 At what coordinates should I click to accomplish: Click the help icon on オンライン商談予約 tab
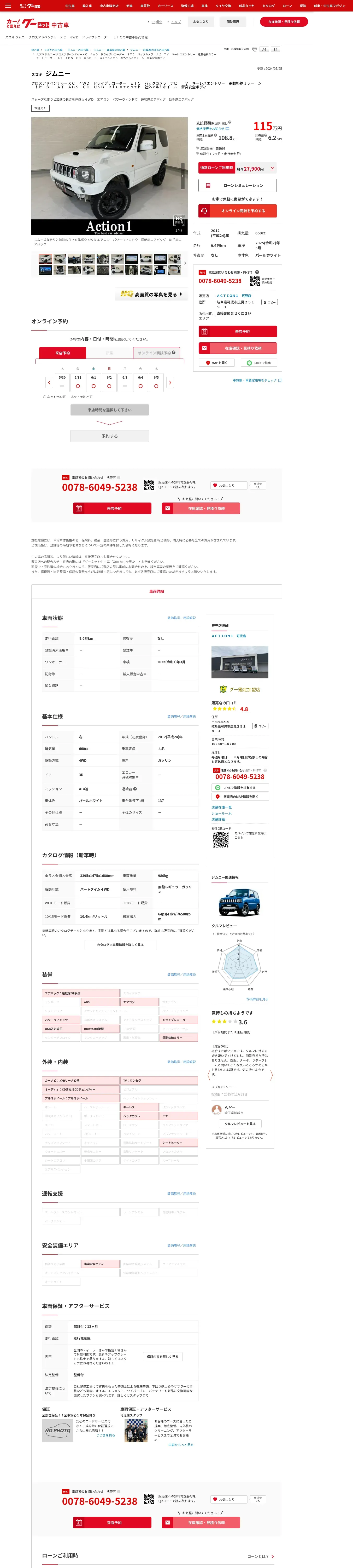(173, 353)
